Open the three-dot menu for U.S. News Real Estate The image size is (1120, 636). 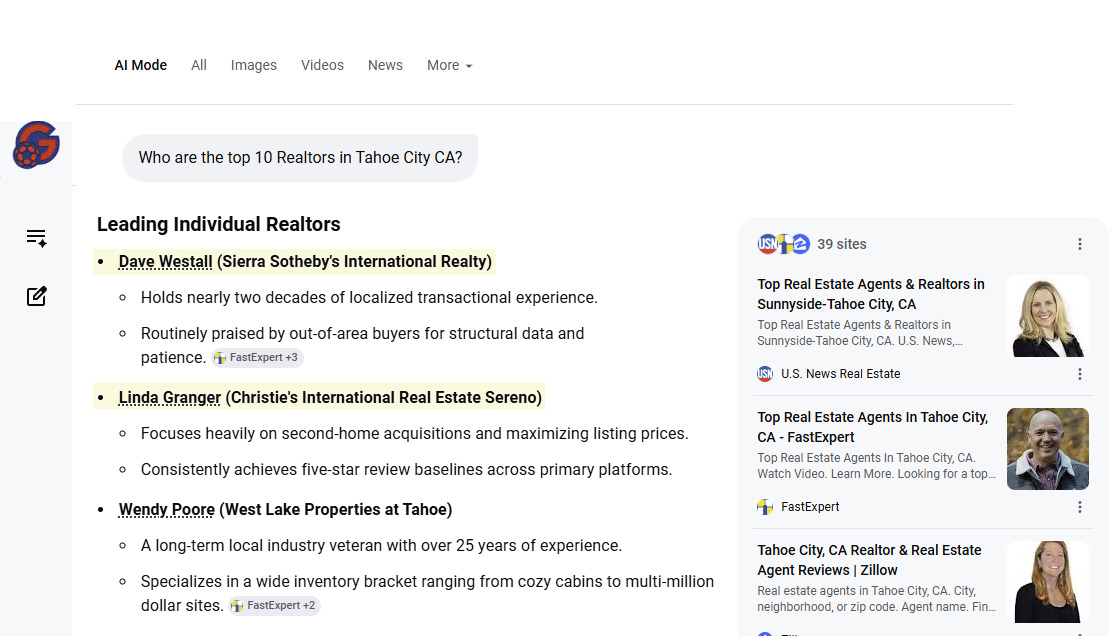tap(1079, 374)
